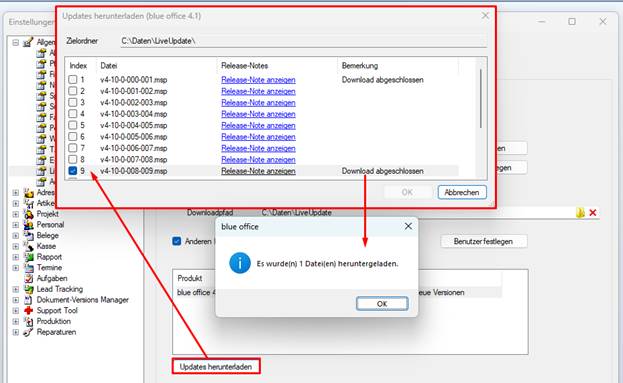The height and width of the screenshot is (383, 623).
Task: Open Release-Note anzeigen for v4-10-0-008-009.msp
Action: click(258, 171)
